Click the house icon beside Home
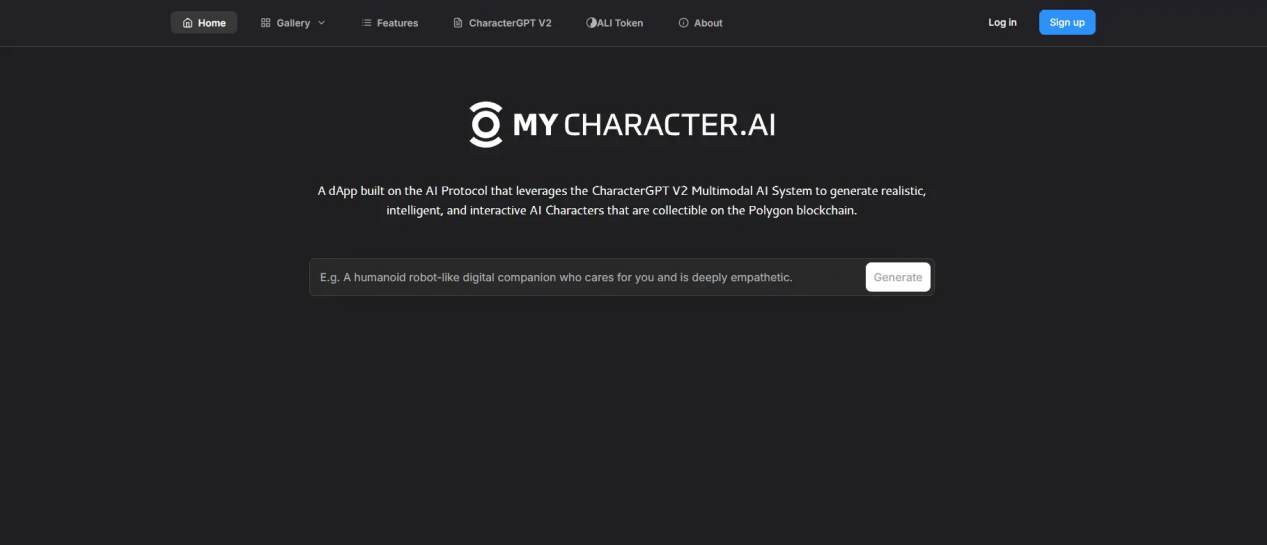 tap(187, 23)
